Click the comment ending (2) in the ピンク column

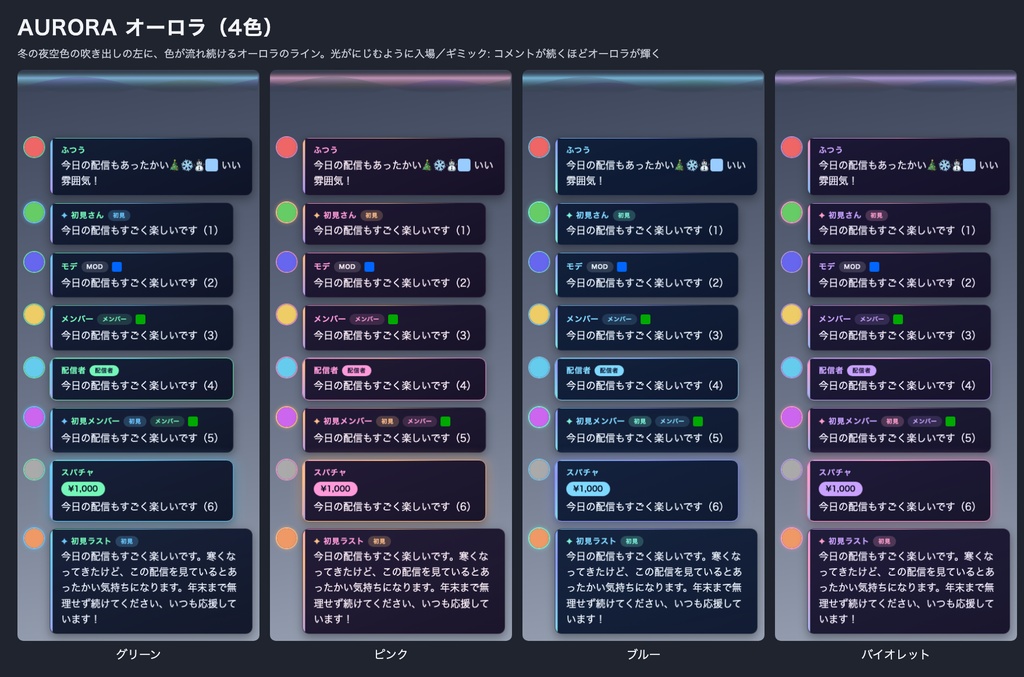click(392, 283)
